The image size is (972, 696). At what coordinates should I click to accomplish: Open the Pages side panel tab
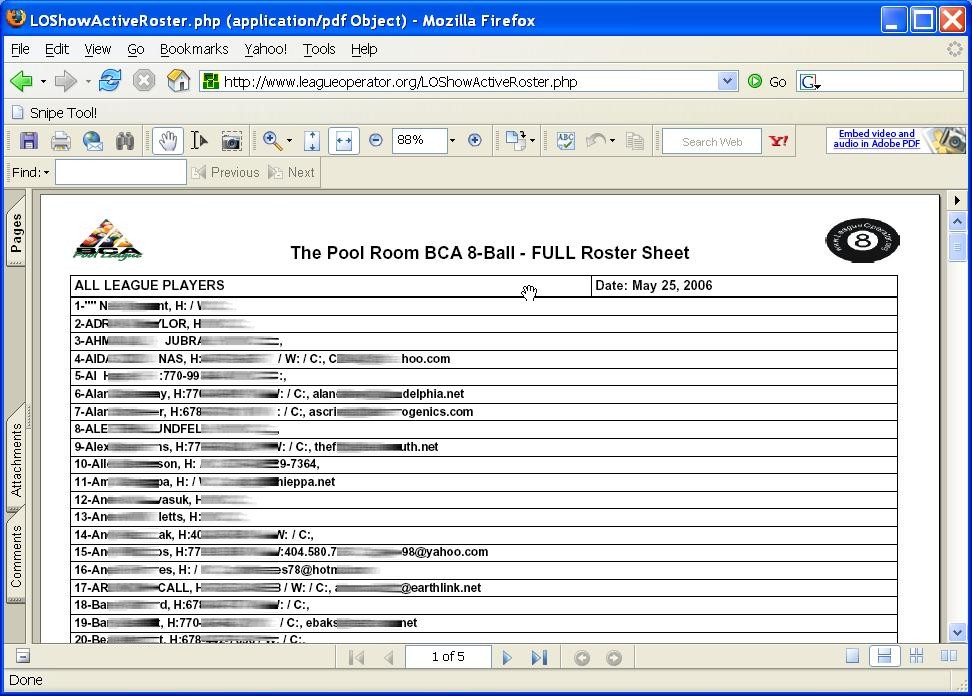click(16, 233)
